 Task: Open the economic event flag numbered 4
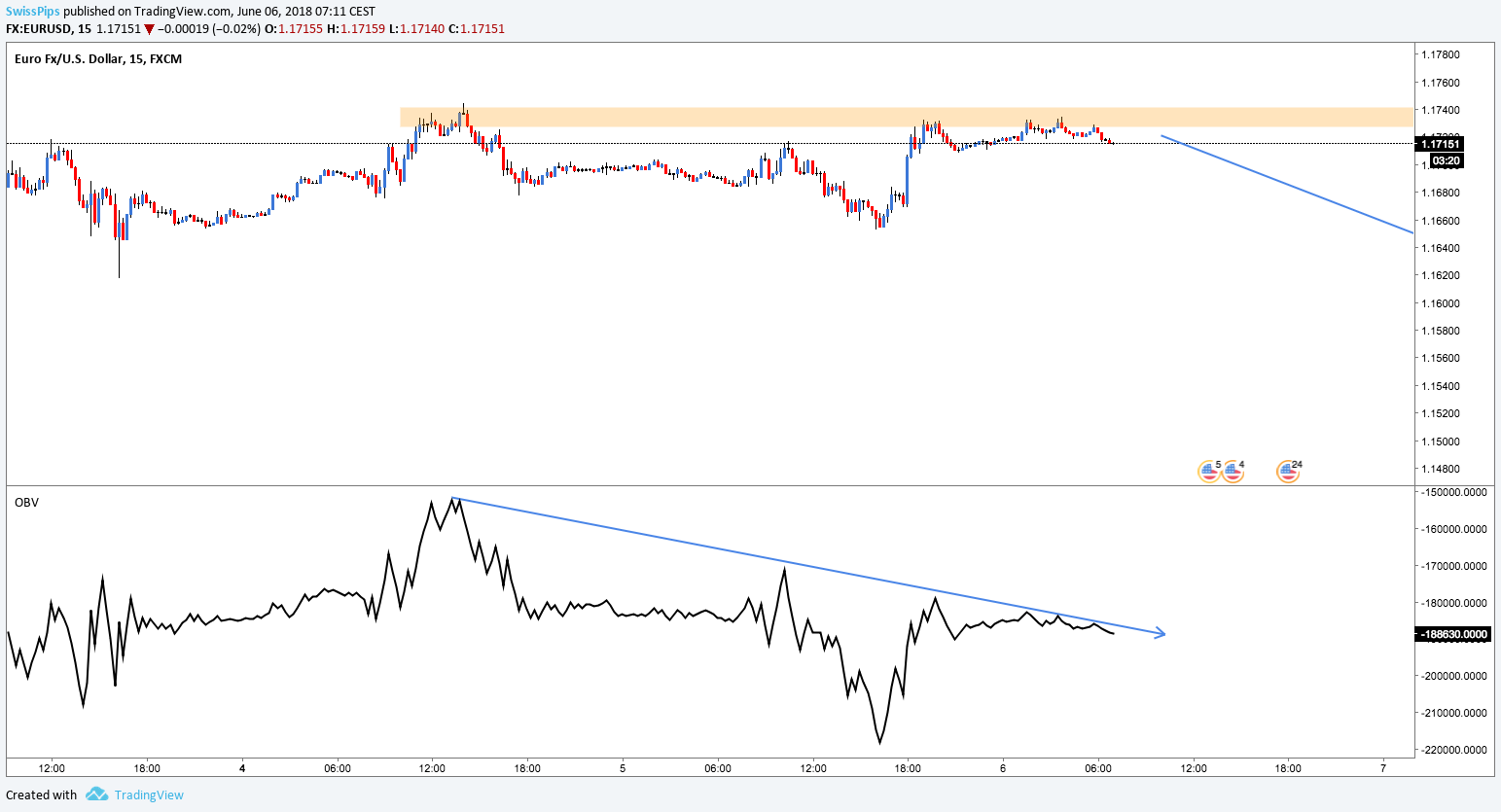click(x=1233, y=472)
